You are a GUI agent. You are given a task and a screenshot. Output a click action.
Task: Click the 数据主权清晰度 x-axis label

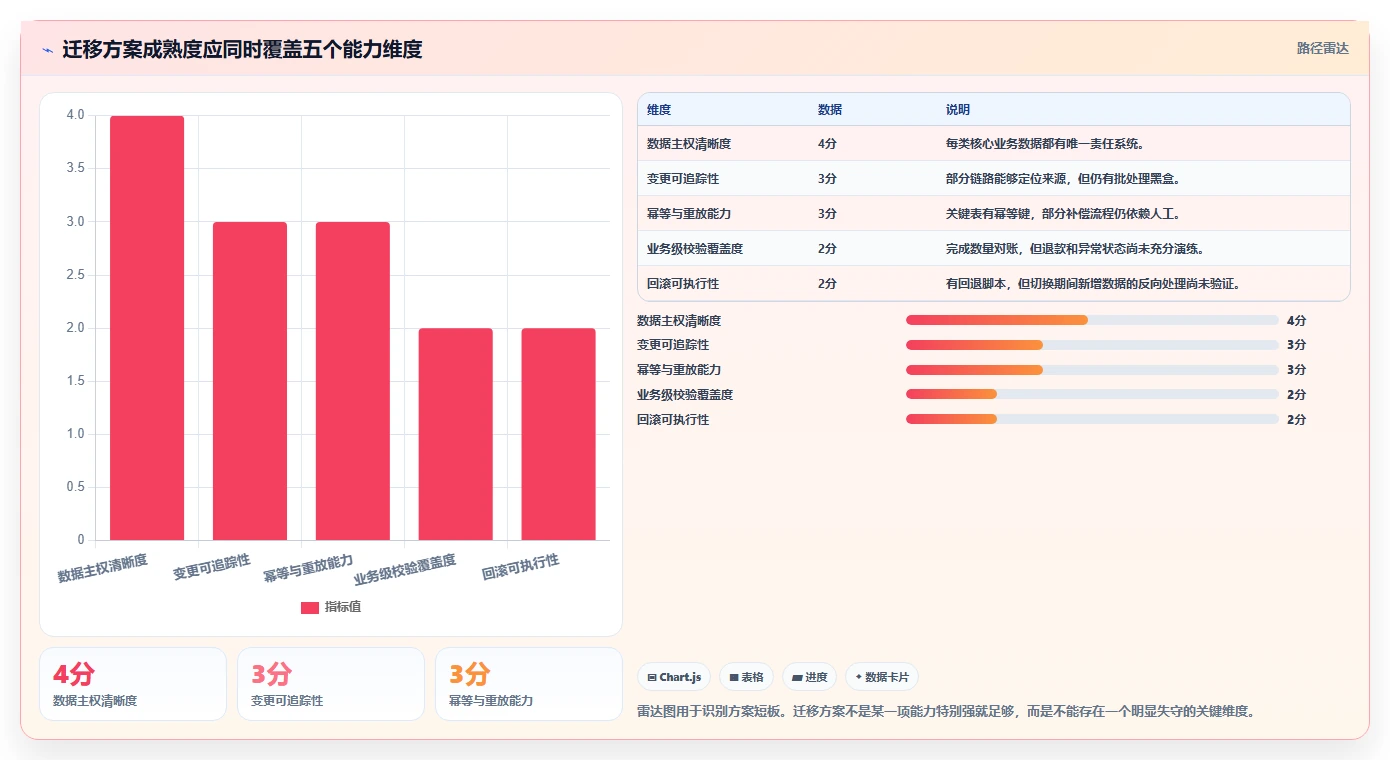click(x=103, y=567)
